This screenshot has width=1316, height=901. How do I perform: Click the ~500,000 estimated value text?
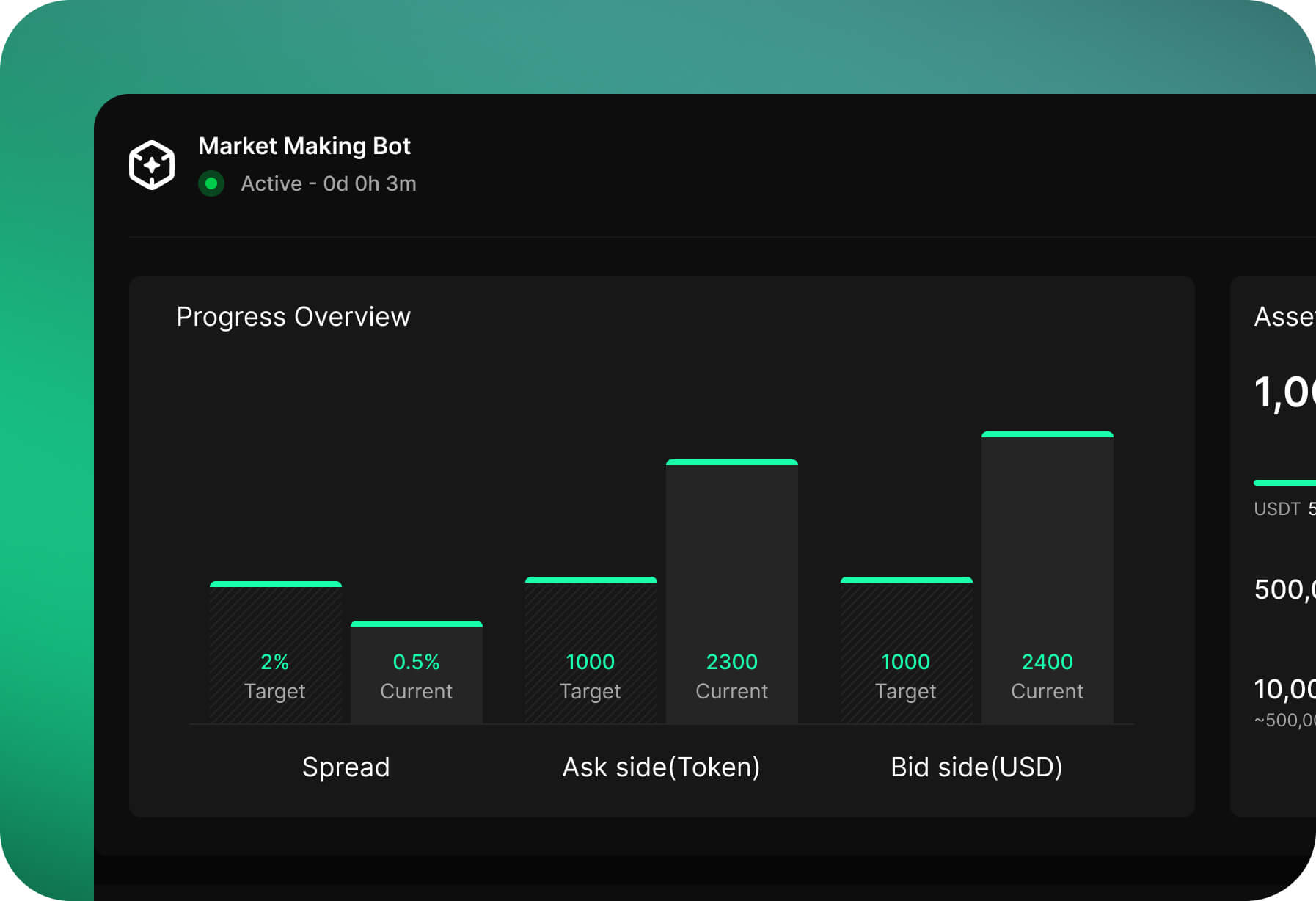(1284, 720)
